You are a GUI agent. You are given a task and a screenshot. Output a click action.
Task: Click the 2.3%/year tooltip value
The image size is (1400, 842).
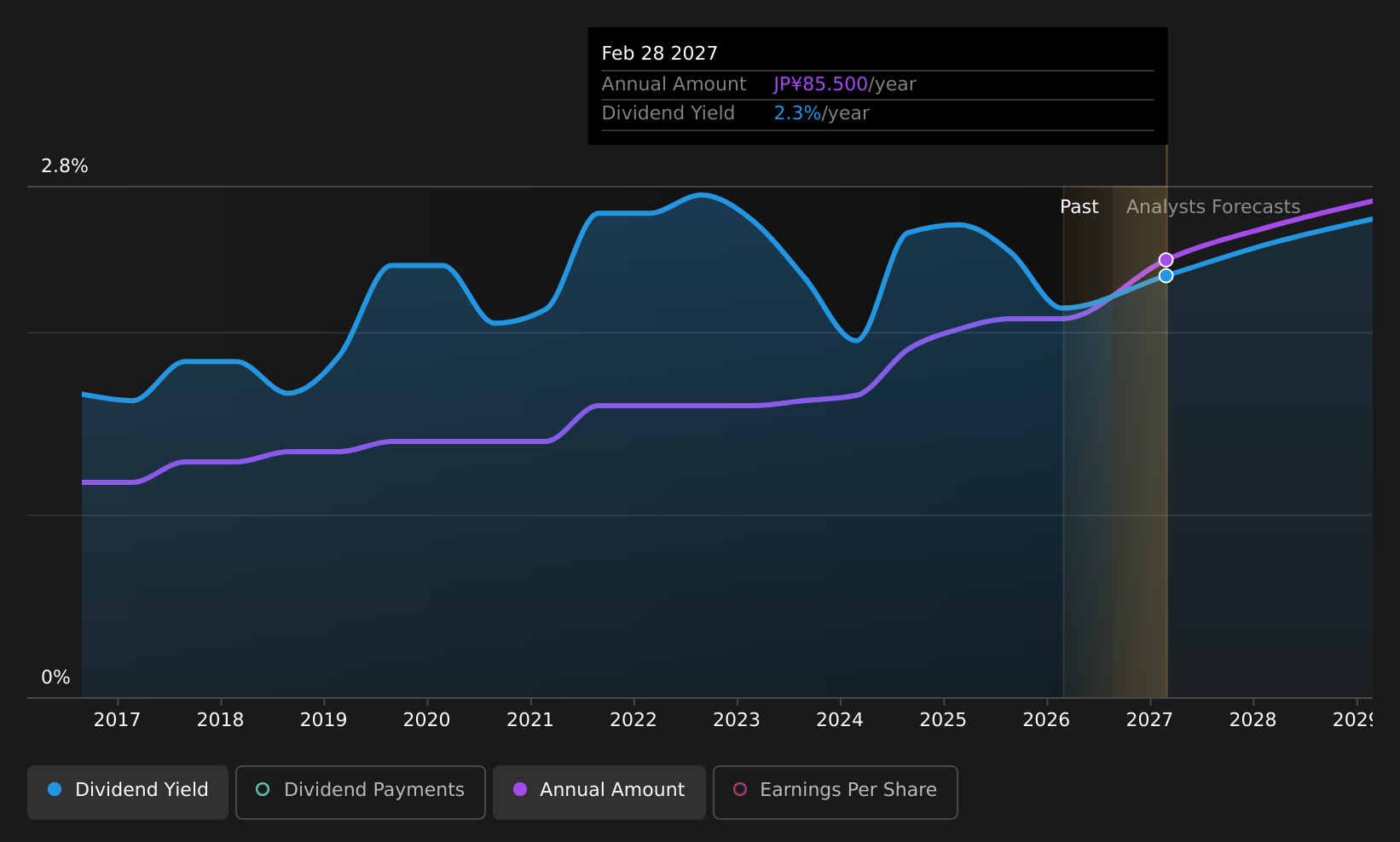coord(821,113)
